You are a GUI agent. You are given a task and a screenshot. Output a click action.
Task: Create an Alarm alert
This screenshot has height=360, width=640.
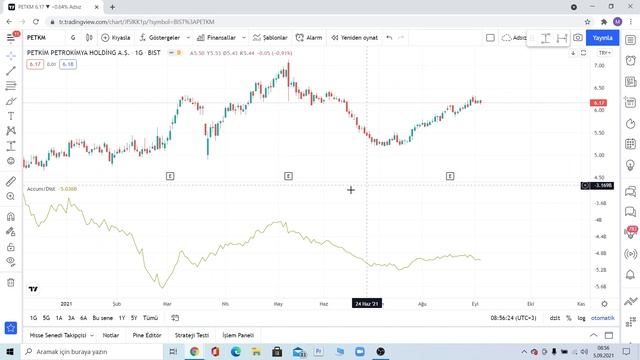309,38
